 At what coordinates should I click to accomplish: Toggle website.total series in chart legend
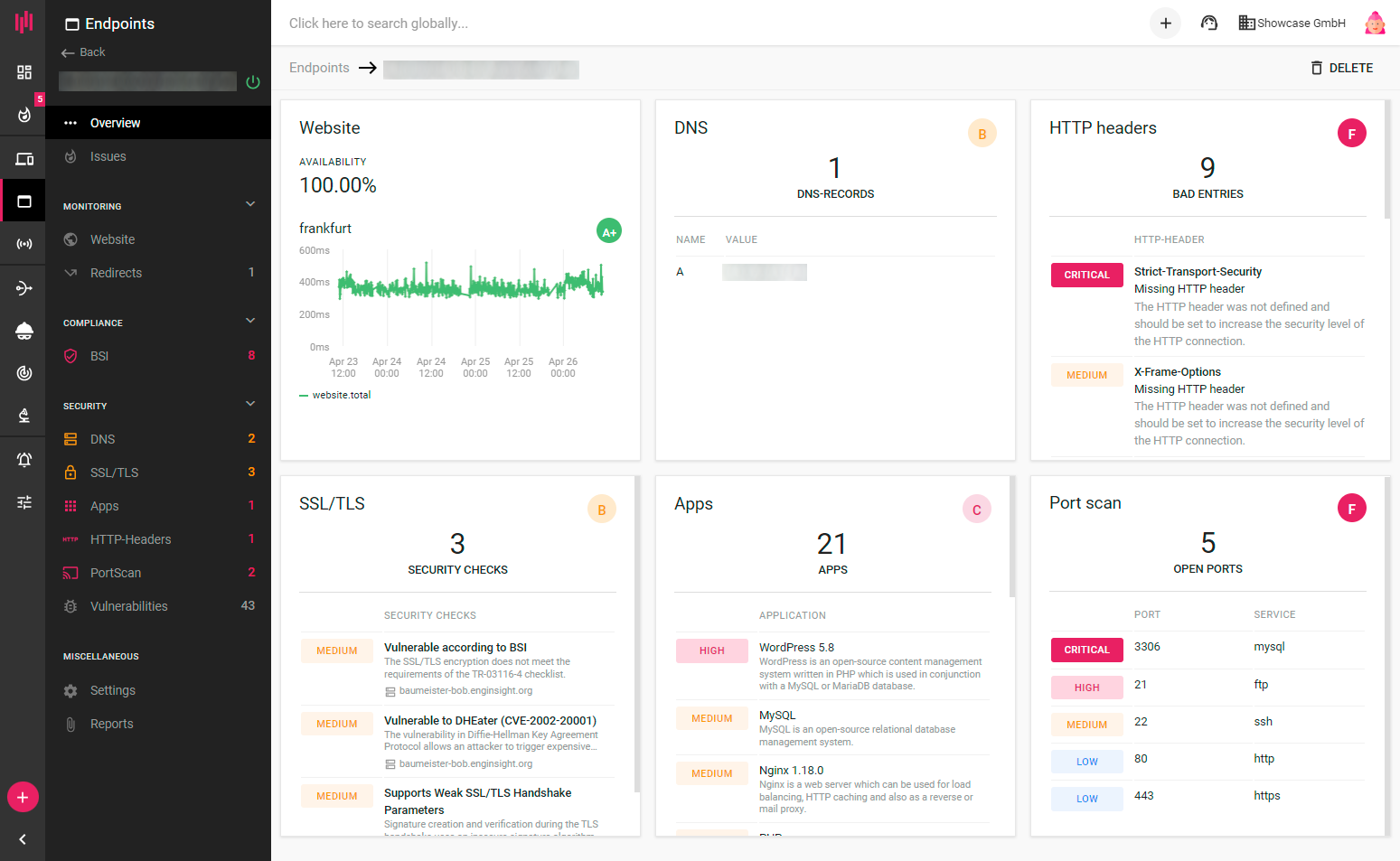click(336, 395)
